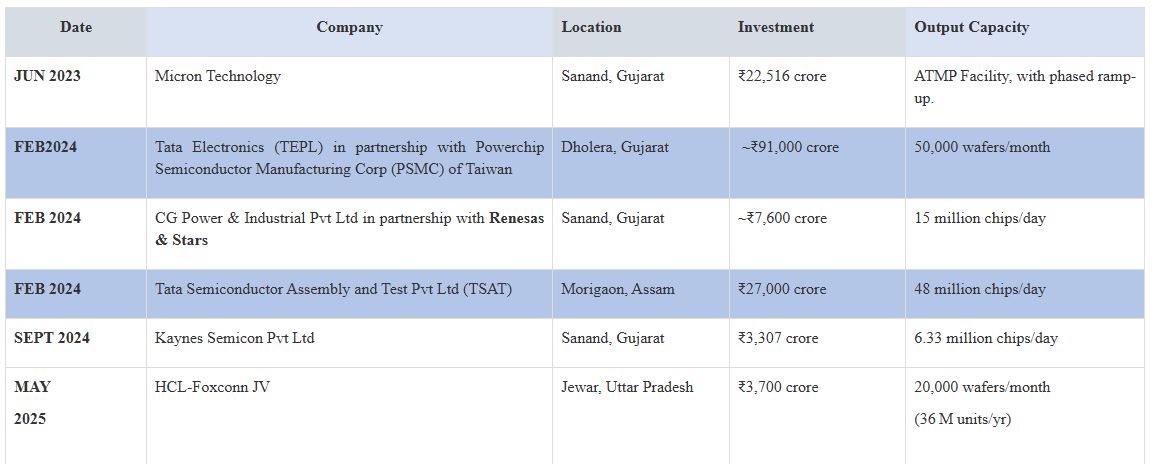The height and width of the screenshot is (464, 1156).
Task: Click the ₹22,516 crore investment cell
Action: [818, 91]
